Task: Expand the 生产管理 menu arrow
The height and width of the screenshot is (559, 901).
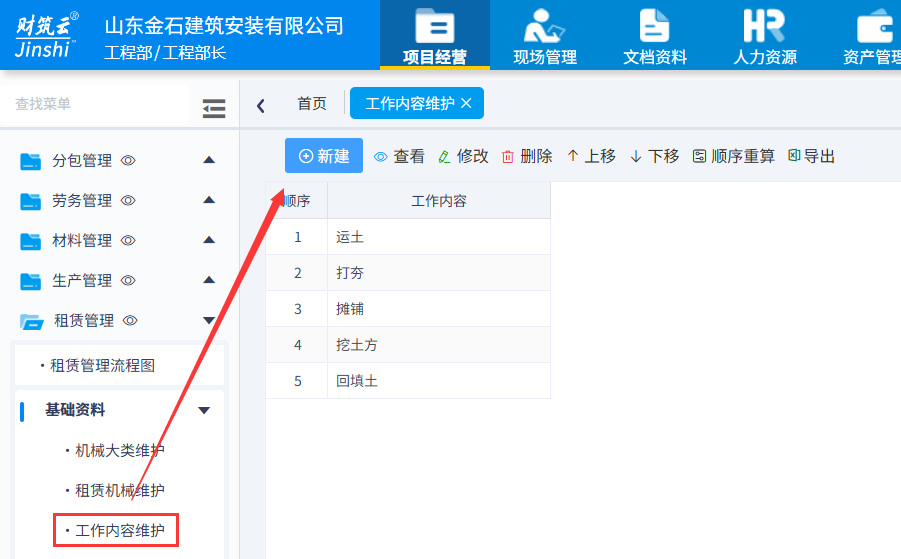Action: pos(209,280)
